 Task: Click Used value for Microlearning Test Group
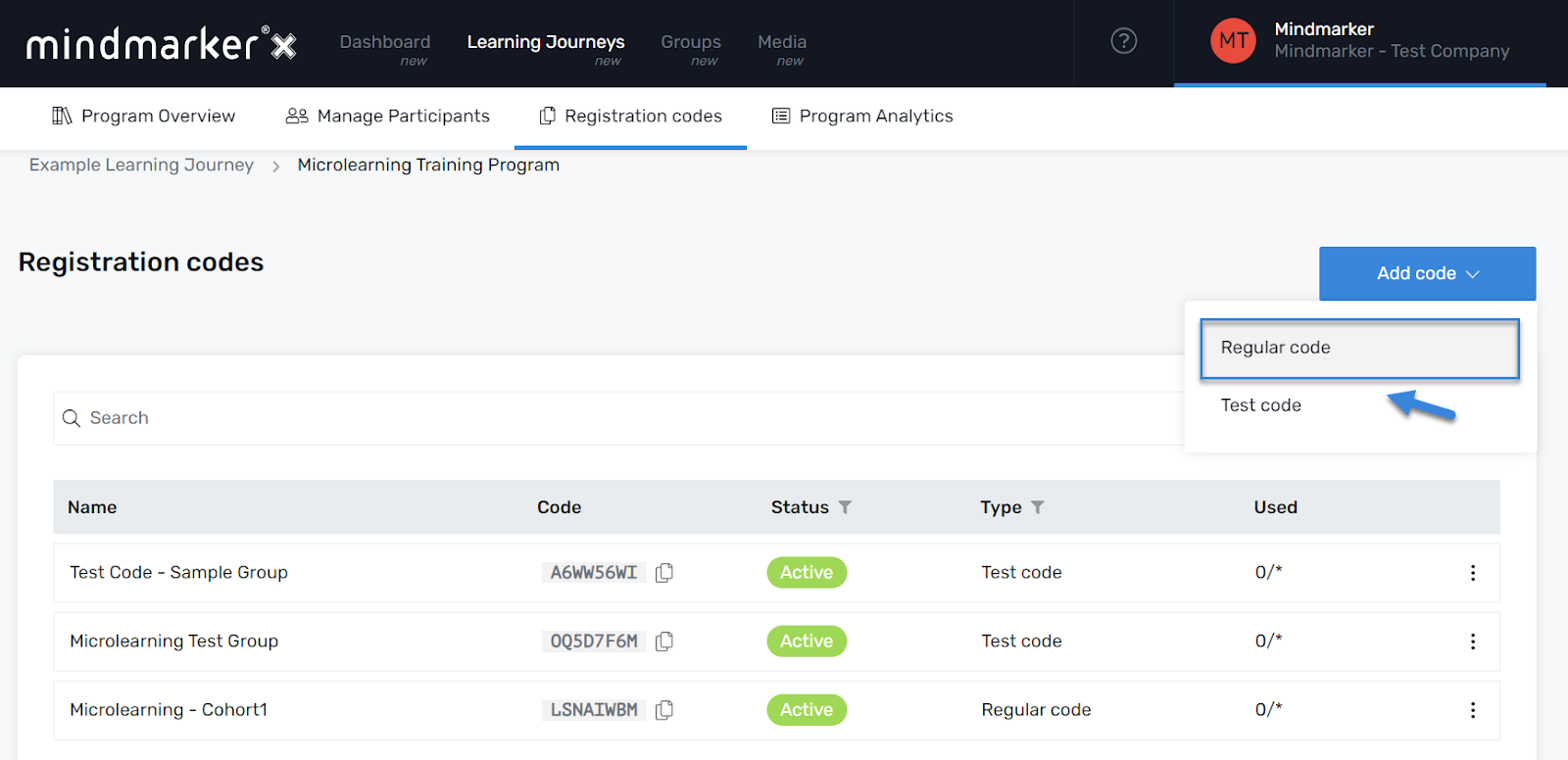[1268, 641]
